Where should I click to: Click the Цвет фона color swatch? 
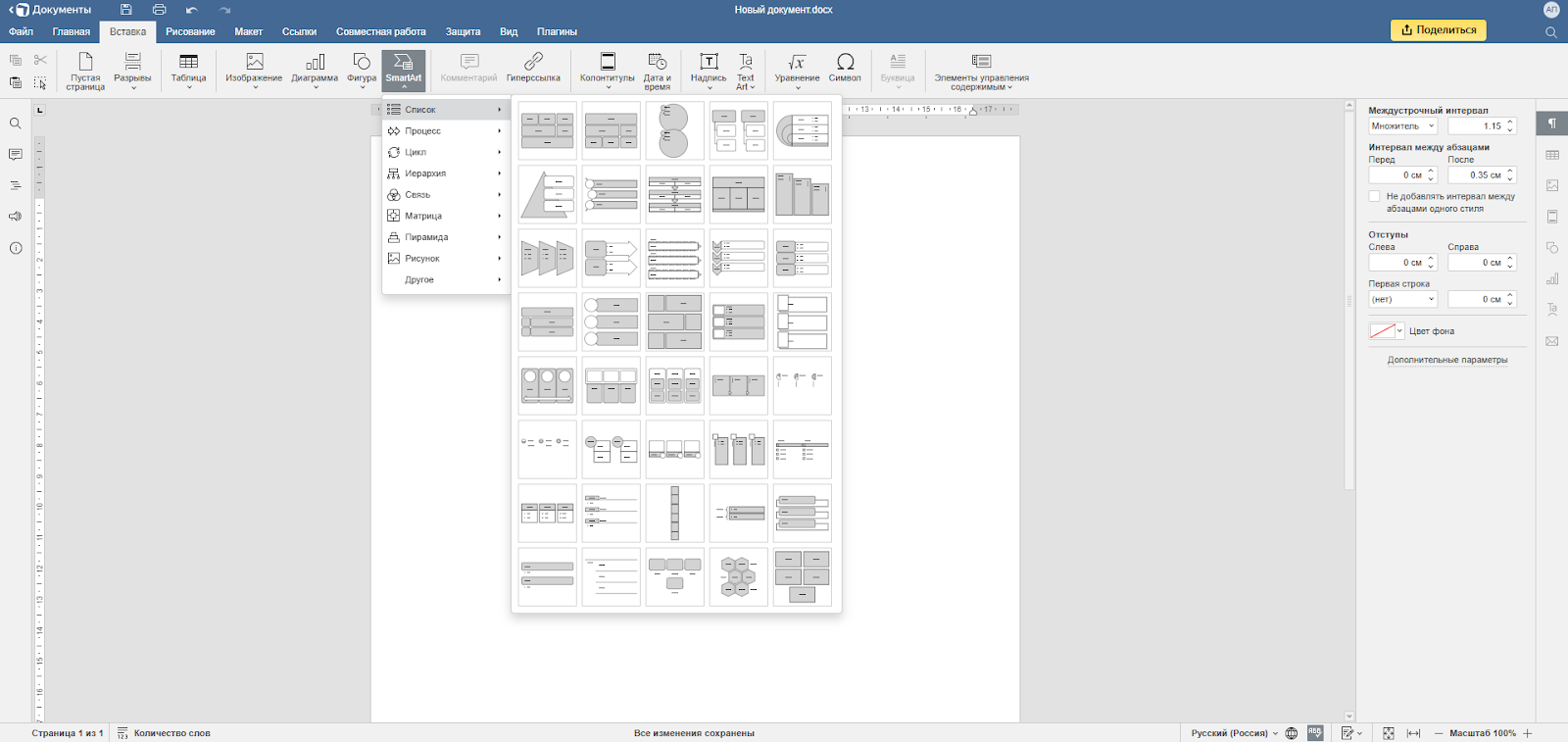(1382, 331)
